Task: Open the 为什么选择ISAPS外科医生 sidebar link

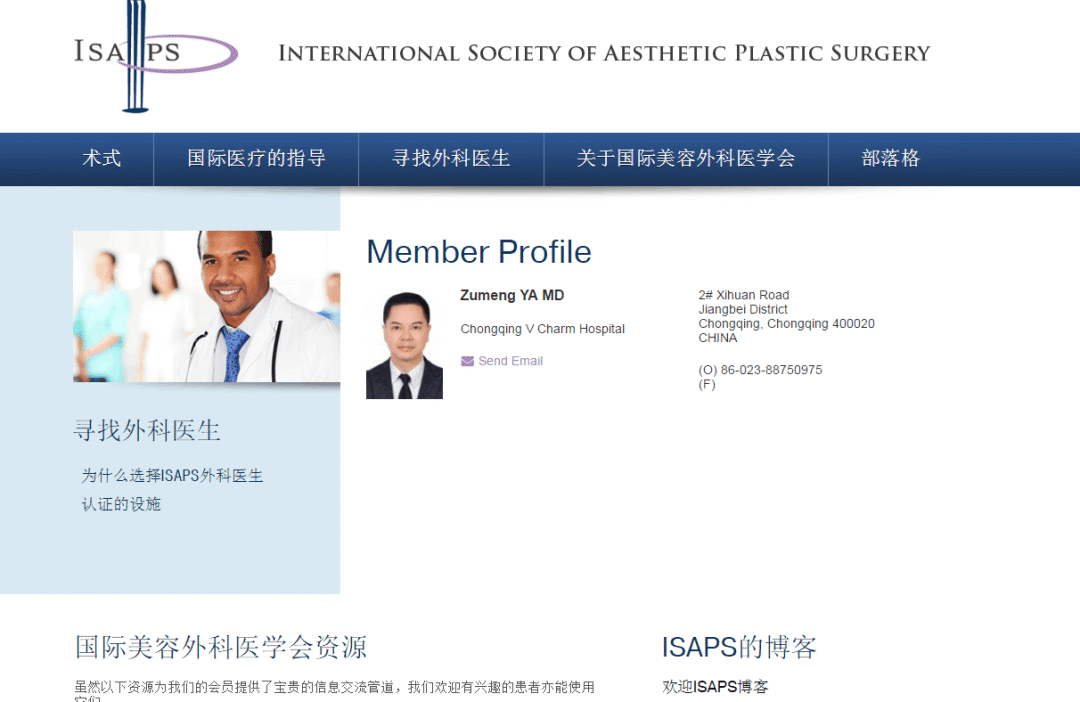Action: tap(172, 476)
